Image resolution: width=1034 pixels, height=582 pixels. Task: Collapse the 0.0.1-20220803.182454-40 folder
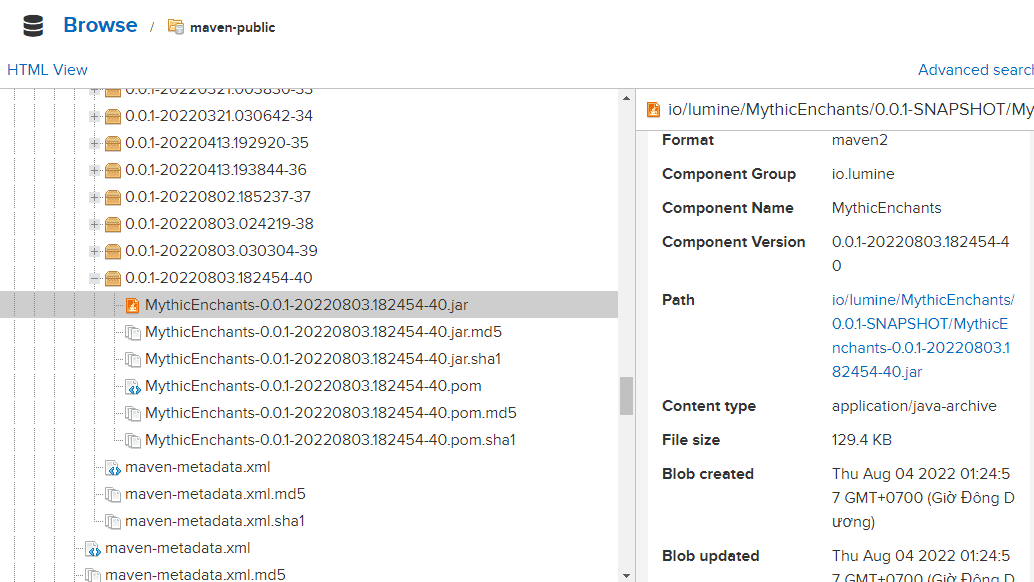(95, 278)
